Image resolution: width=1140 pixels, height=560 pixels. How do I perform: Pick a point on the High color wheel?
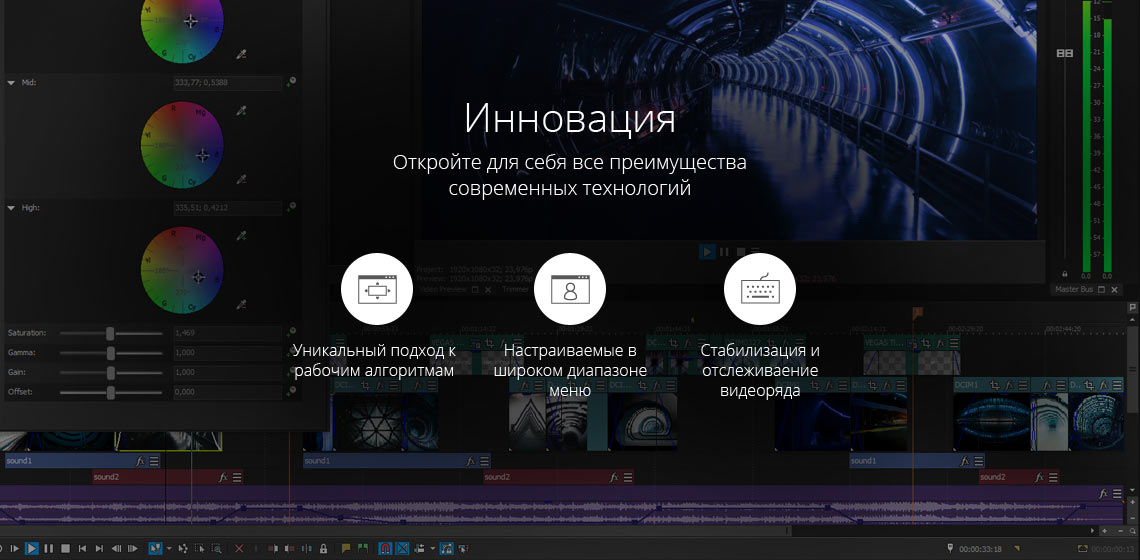(x=182, y=270)
